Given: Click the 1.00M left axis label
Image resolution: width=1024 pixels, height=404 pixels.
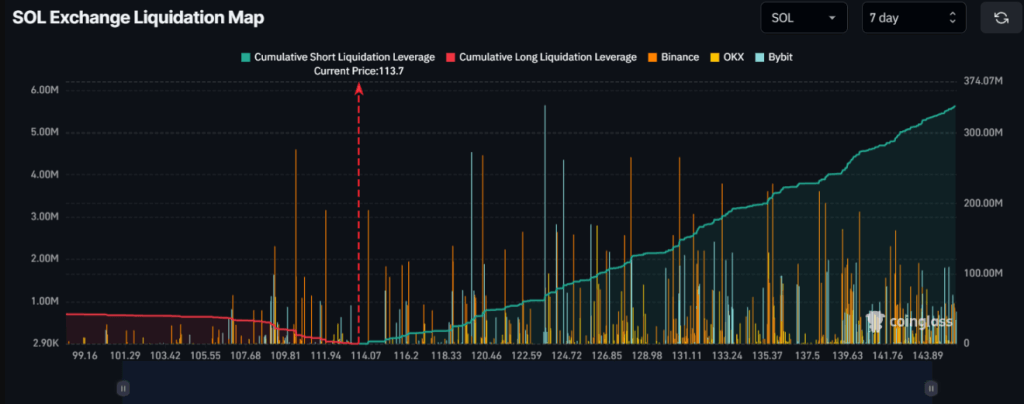Looking at the screenshot, I should [x=44, y=302].
